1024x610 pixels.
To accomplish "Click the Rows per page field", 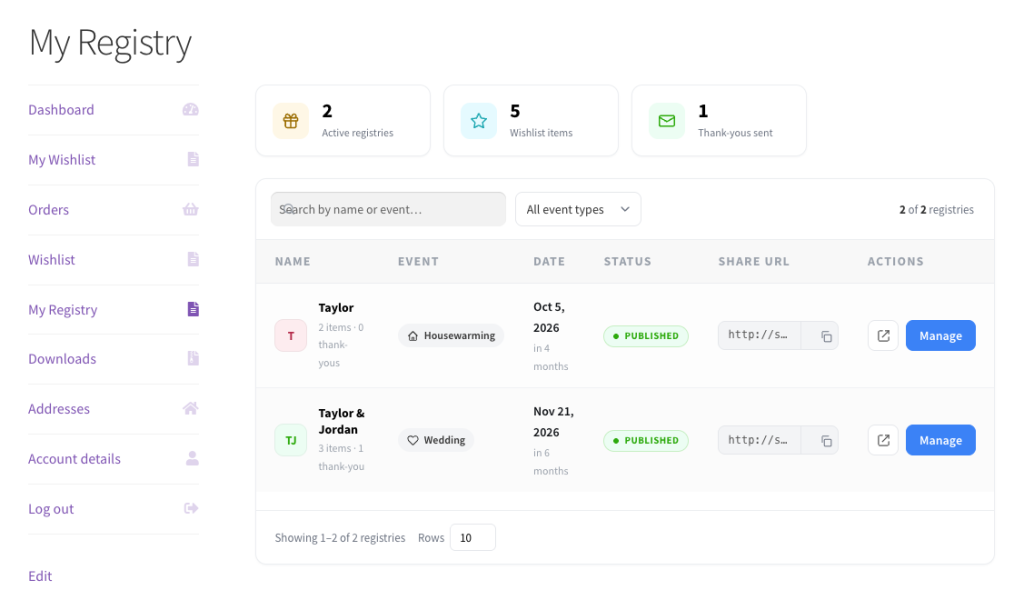I will pyautogui.click(x=472, y=538).
